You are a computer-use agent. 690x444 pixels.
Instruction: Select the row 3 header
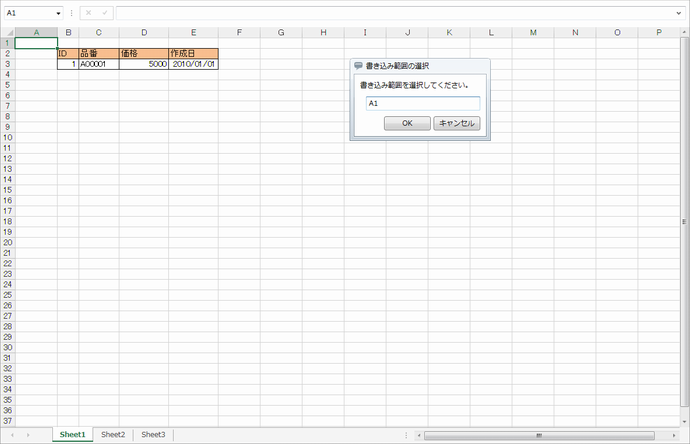[7, 64]
